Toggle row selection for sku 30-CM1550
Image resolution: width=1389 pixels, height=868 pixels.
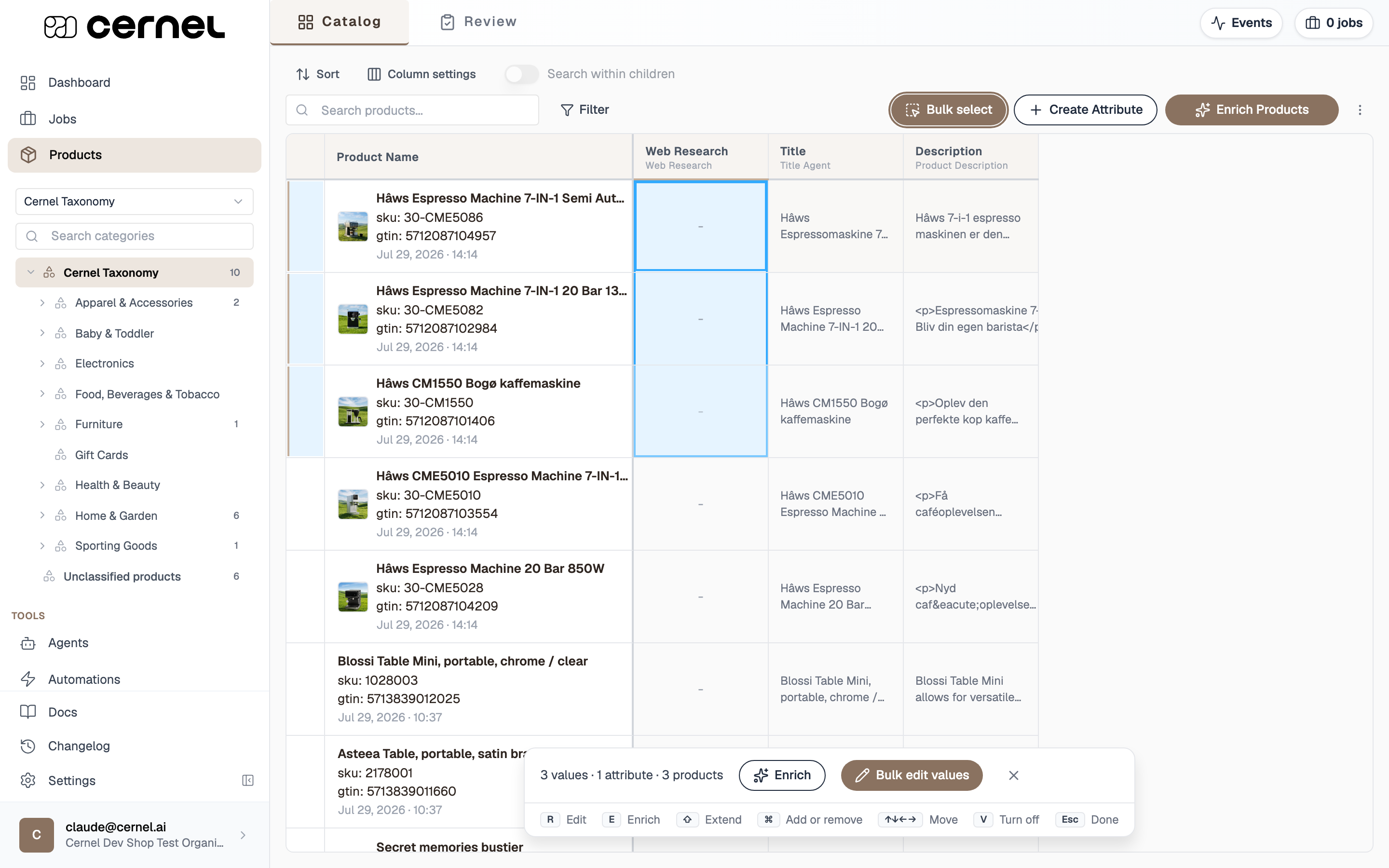[306, 412]
